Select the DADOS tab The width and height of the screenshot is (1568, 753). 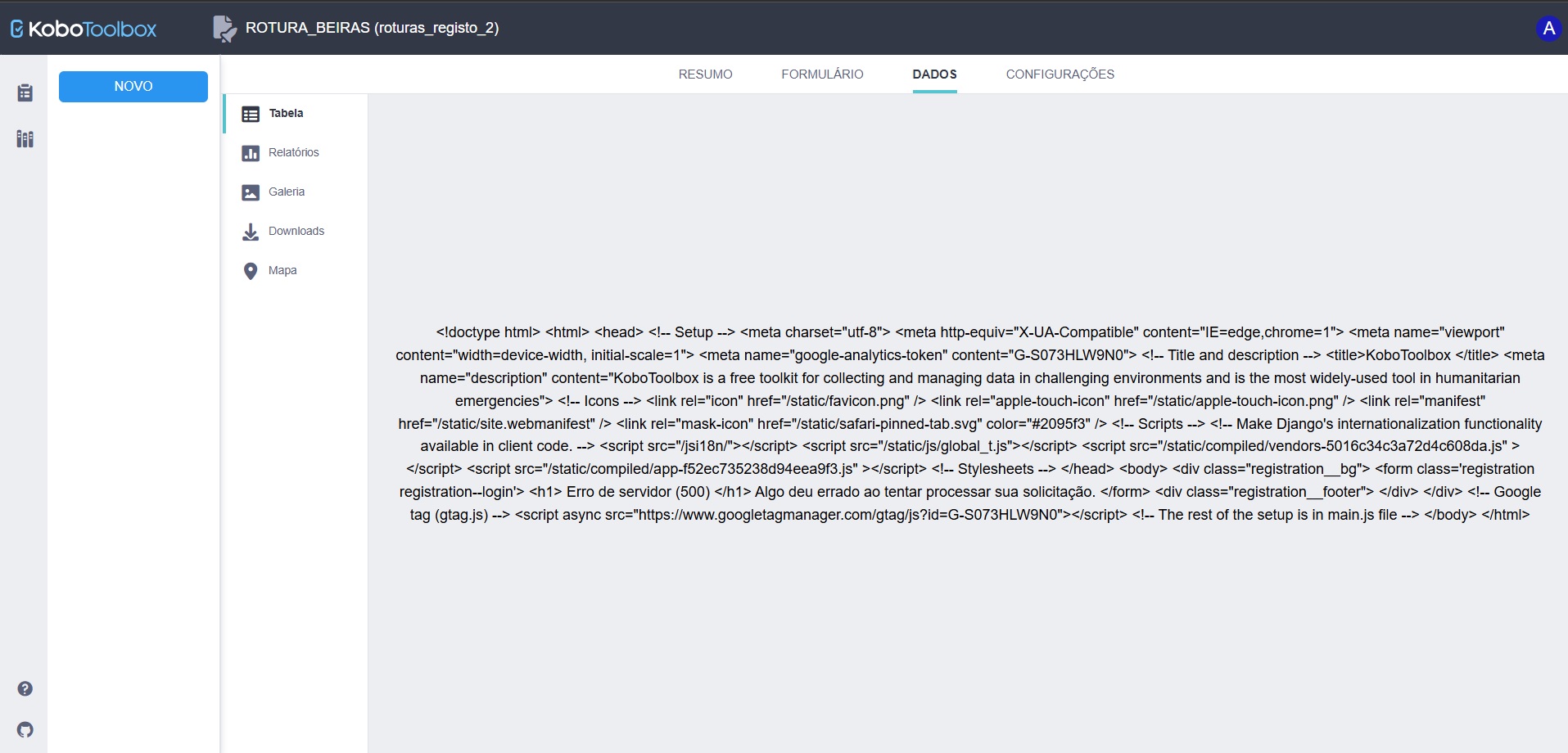tap(934, 74)
